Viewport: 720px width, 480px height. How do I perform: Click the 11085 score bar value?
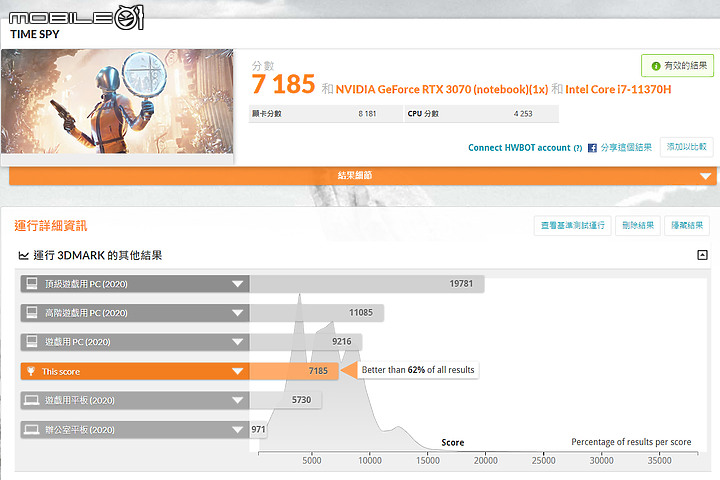coord(361,312)
